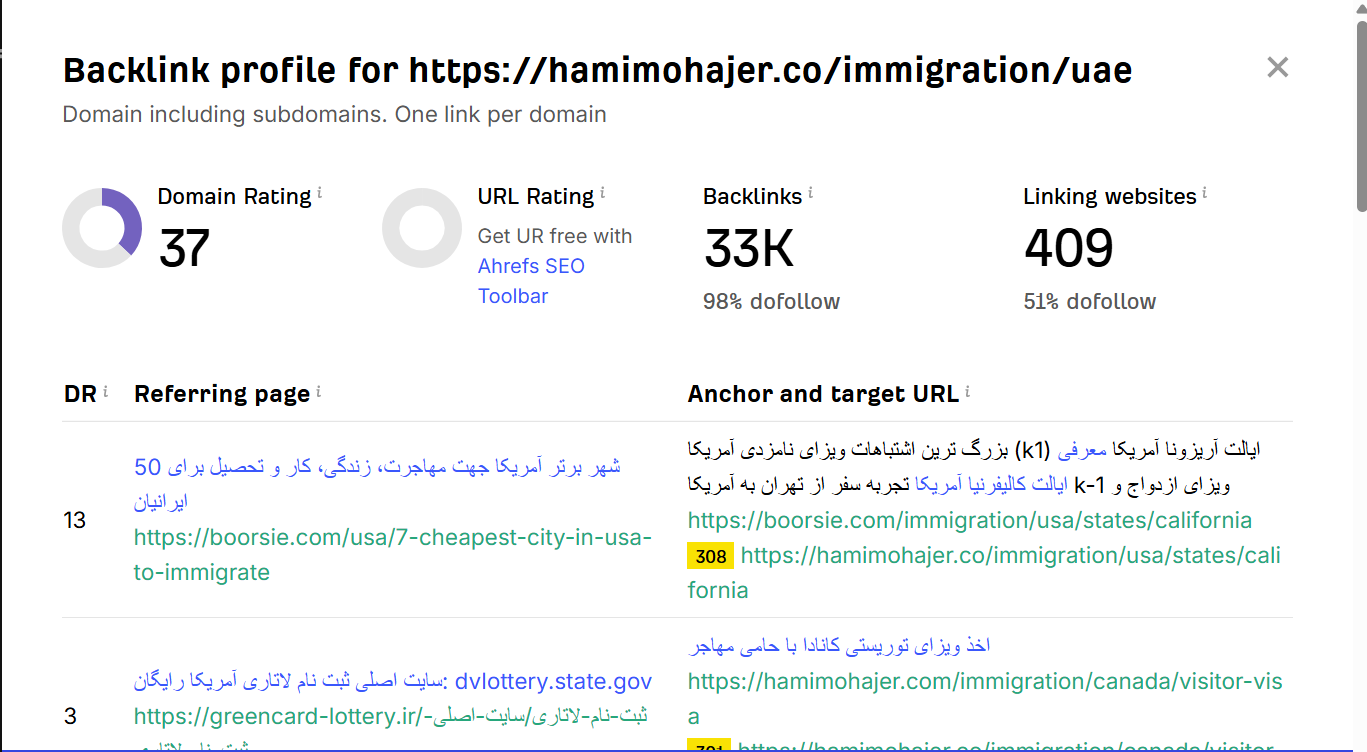Open the greencard-lottery.ir referring URL
Screen dimensions: 1367x752
[x=390, y=716]
